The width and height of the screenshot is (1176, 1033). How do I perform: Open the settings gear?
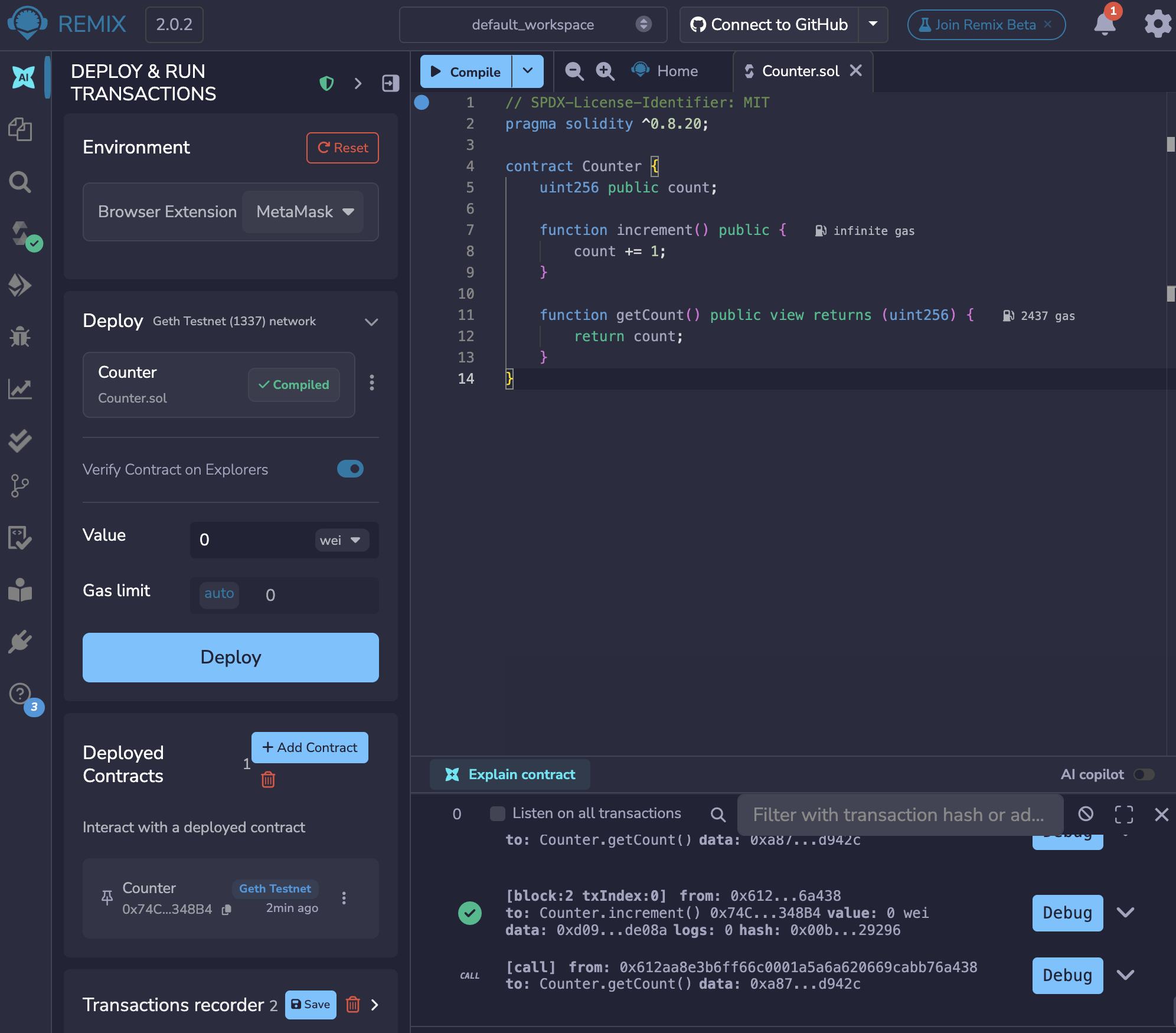(1157, 24)
